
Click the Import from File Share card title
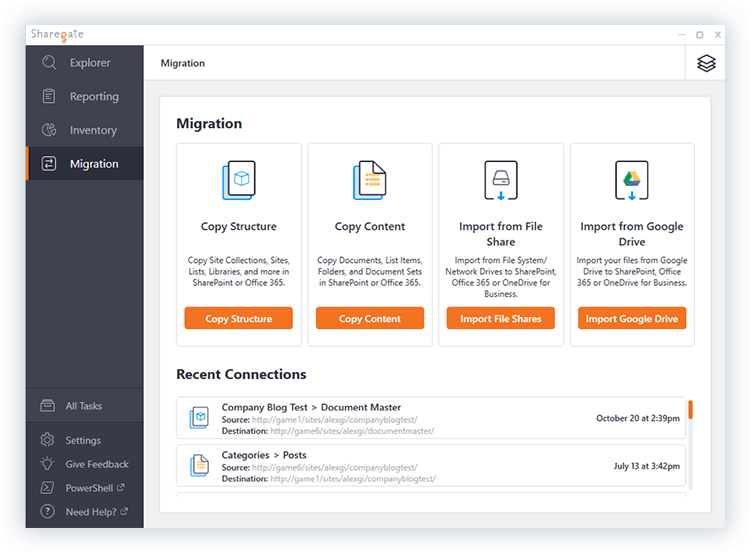[x=501, y=234]
